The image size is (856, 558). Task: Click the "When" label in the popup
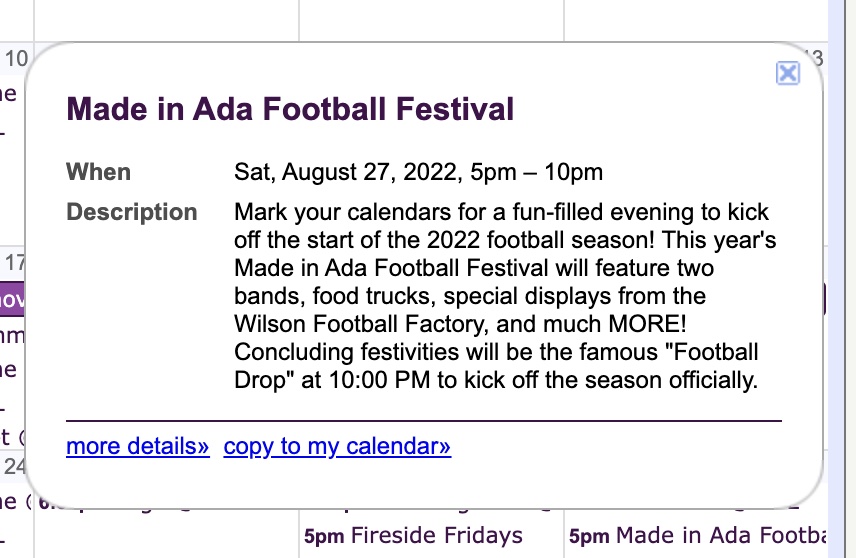[x=98, y=172]
